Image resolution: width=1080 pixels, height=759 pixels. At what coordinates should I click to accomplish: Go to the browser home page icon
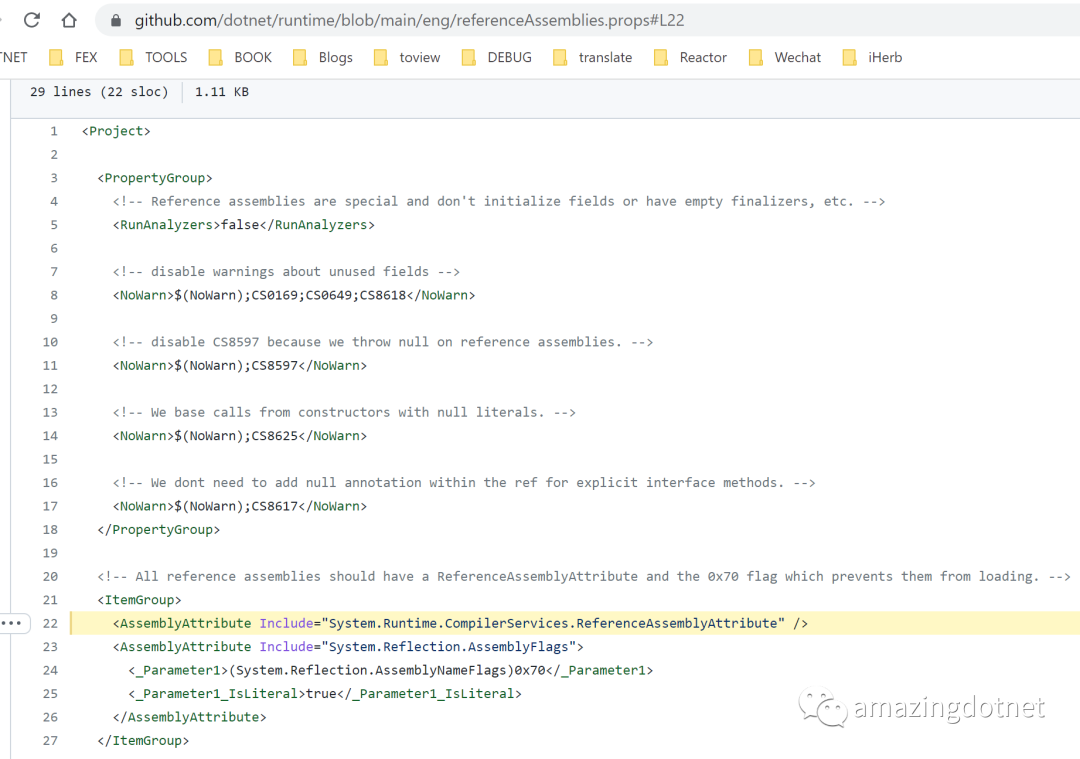69,20
